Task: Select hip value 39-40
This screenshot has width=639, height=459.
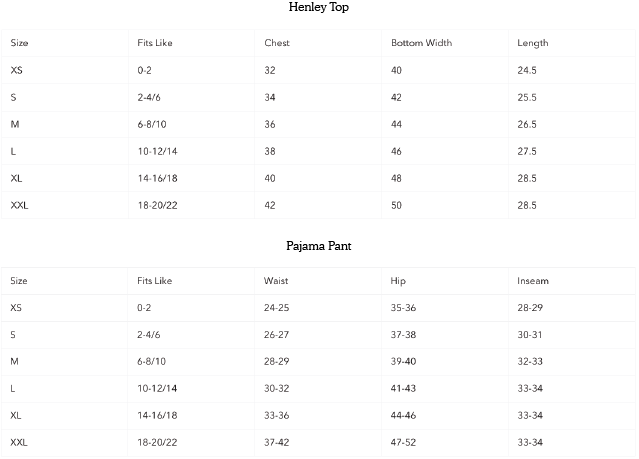Action: 404,361
